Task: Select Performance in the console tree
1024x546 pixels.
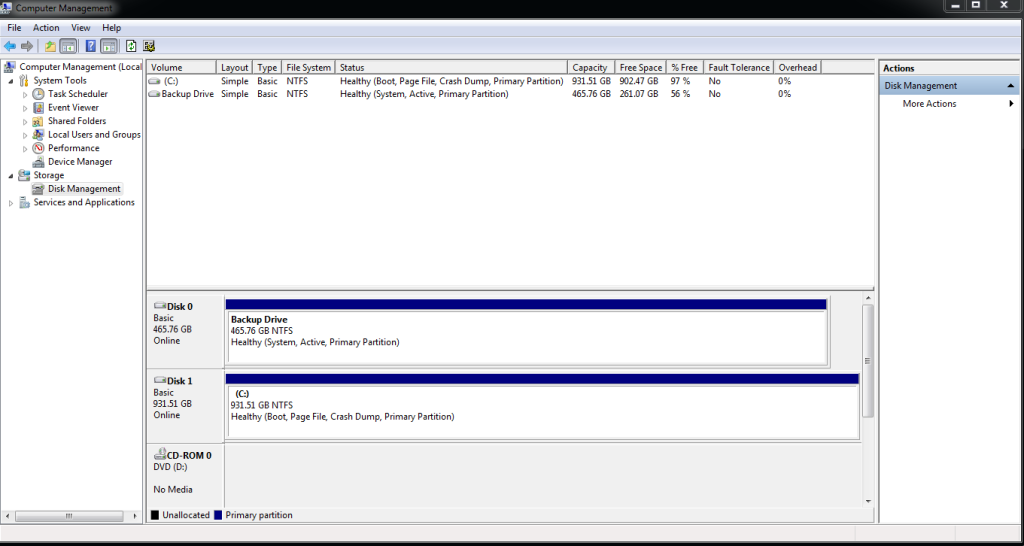Action: tap(73, 148)
